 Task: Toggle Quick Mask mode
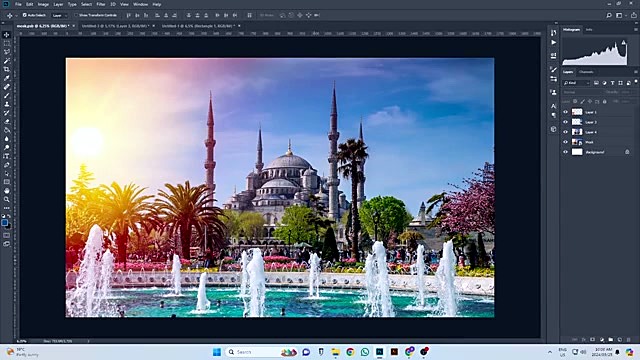point(7,235)
